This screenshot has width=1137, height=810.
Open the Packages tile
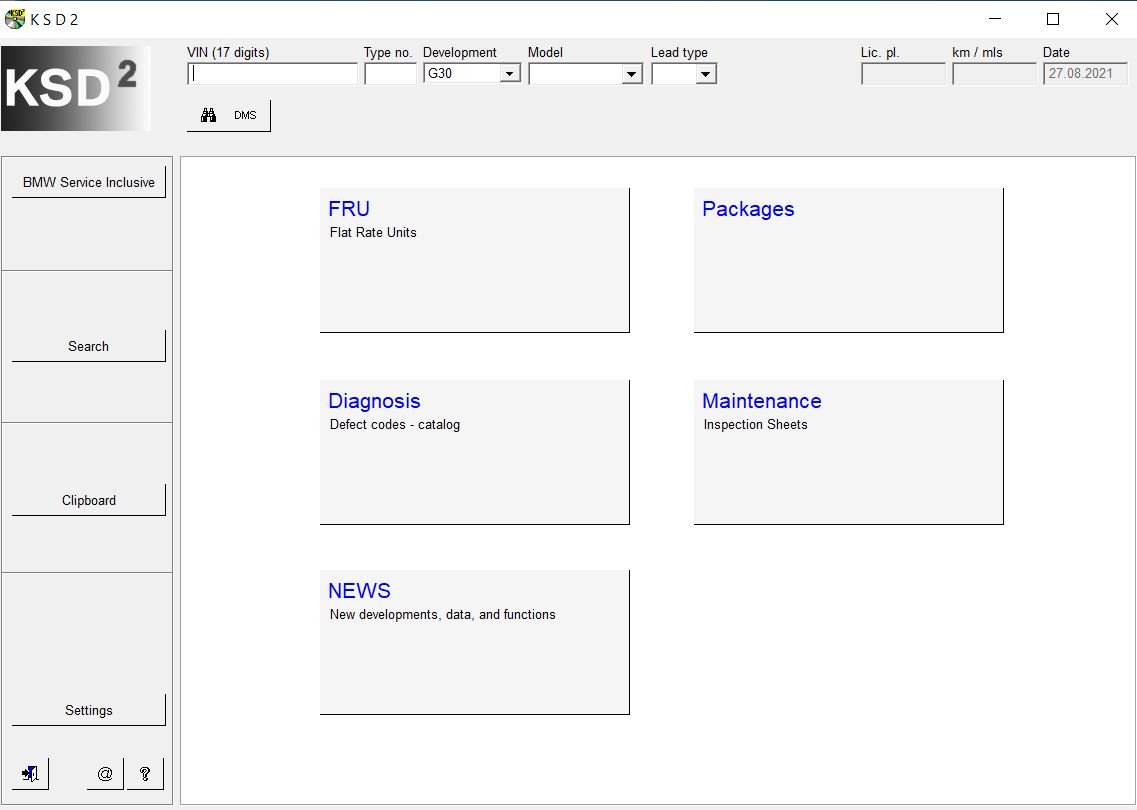click(x=849, y=260)
